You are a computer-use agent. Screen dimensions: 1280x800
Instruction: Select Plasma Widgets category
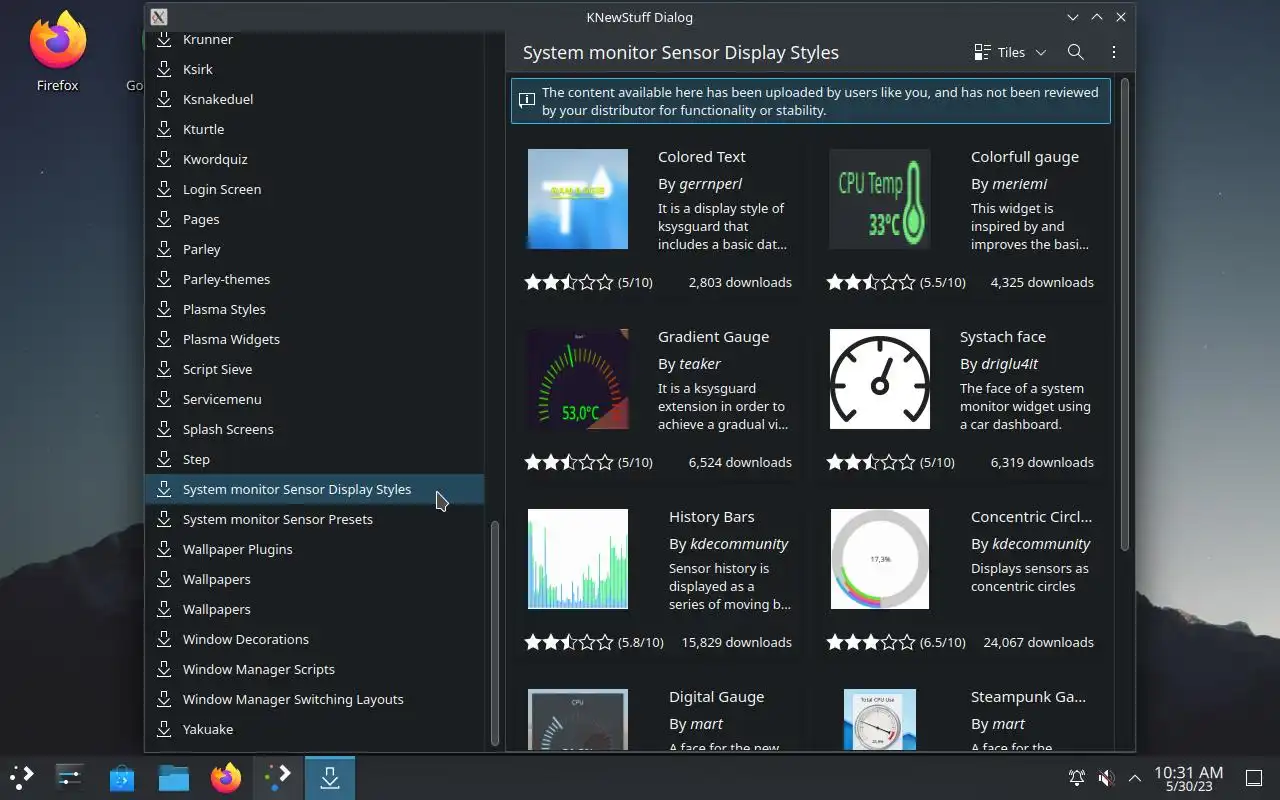pyautogui.click(x=314, y=339)
